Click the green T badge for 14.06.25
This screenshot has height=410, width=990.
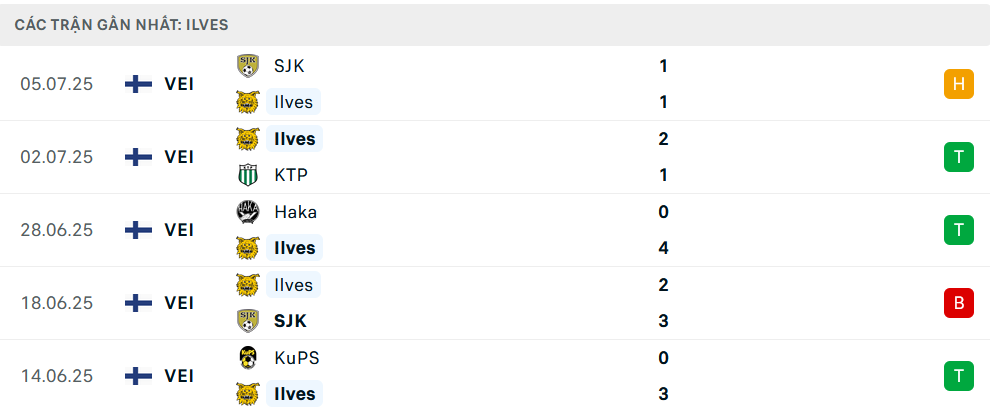click(958, 376)
